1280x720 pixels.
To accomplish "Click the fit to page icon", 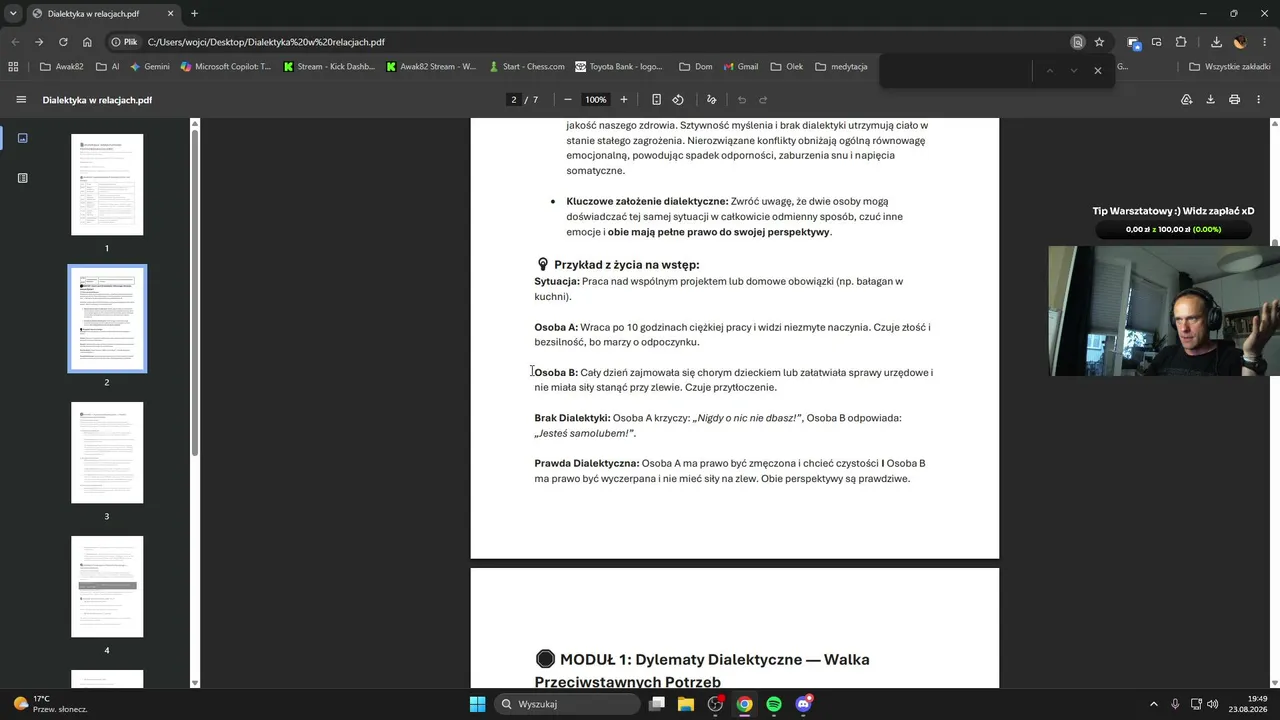I will pos(656,100).
